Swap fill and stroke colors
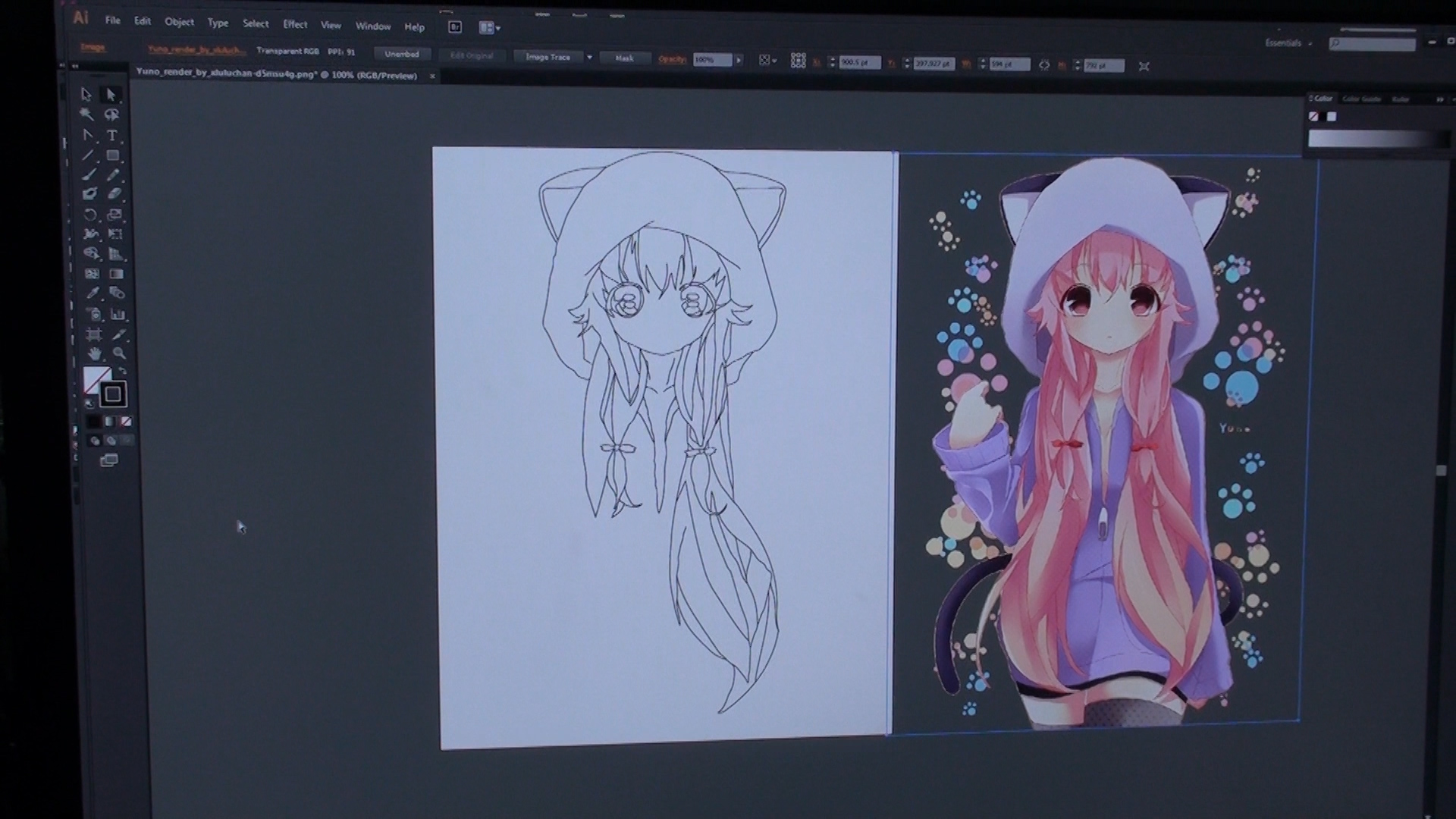Viewport: 1456px width, 819px height. pyautogui.click(x=123, y=371)
